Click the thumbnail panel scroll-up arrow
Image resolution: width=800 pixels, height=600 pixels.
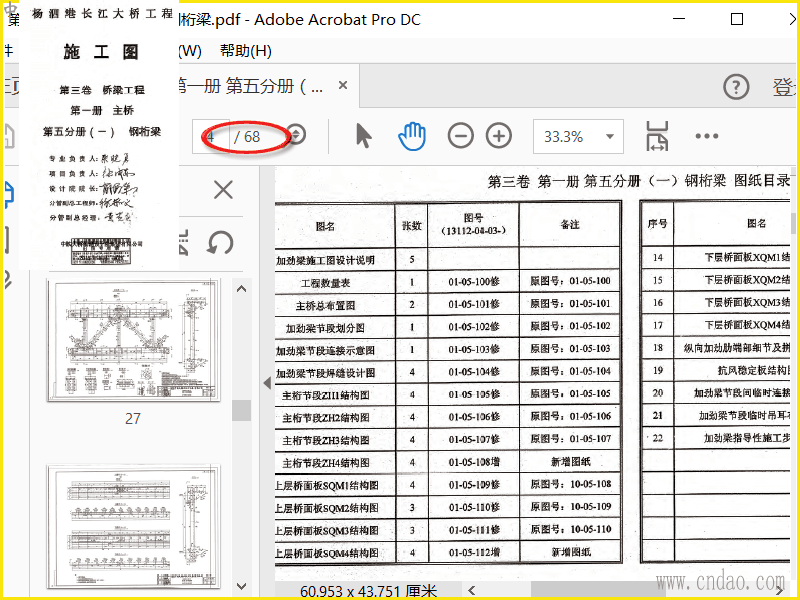242,289
